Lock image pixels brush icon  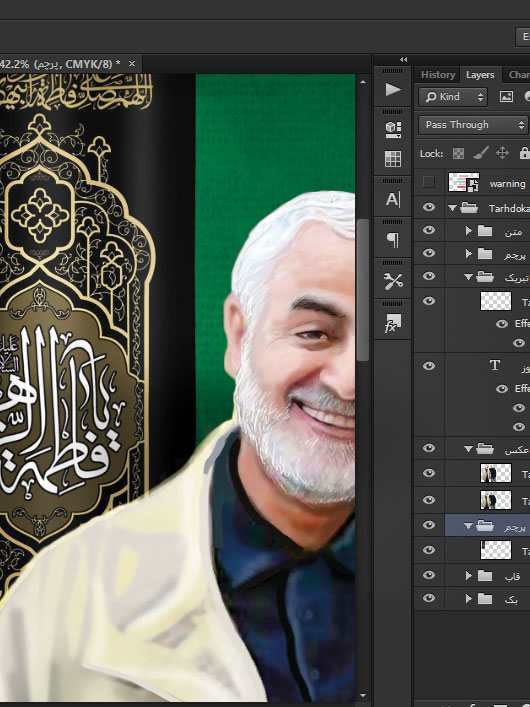coord(481,153)
